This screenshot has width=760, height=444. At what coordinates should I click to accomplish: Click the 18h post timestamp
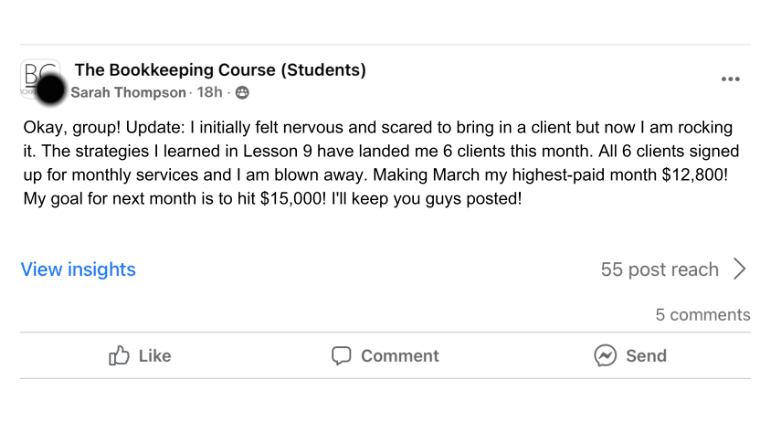pyautogui.click(x=210, y=93)
